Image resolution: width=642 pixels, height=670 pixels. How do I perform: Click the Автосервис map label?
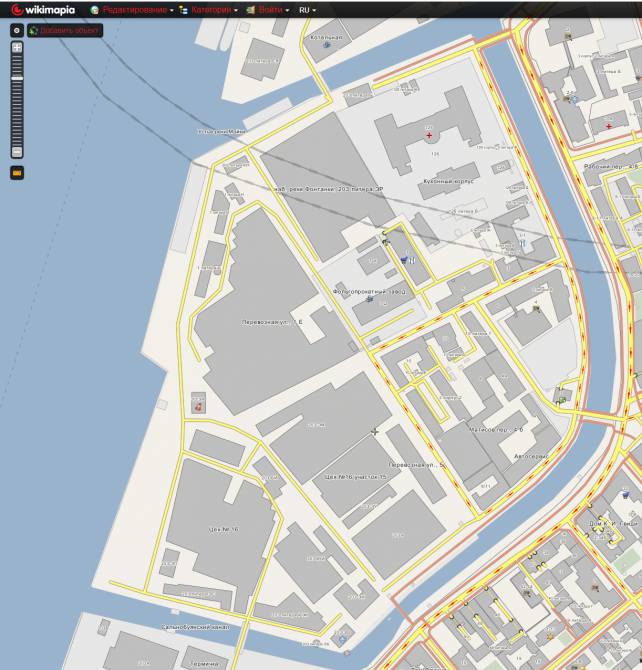[531, 454]
